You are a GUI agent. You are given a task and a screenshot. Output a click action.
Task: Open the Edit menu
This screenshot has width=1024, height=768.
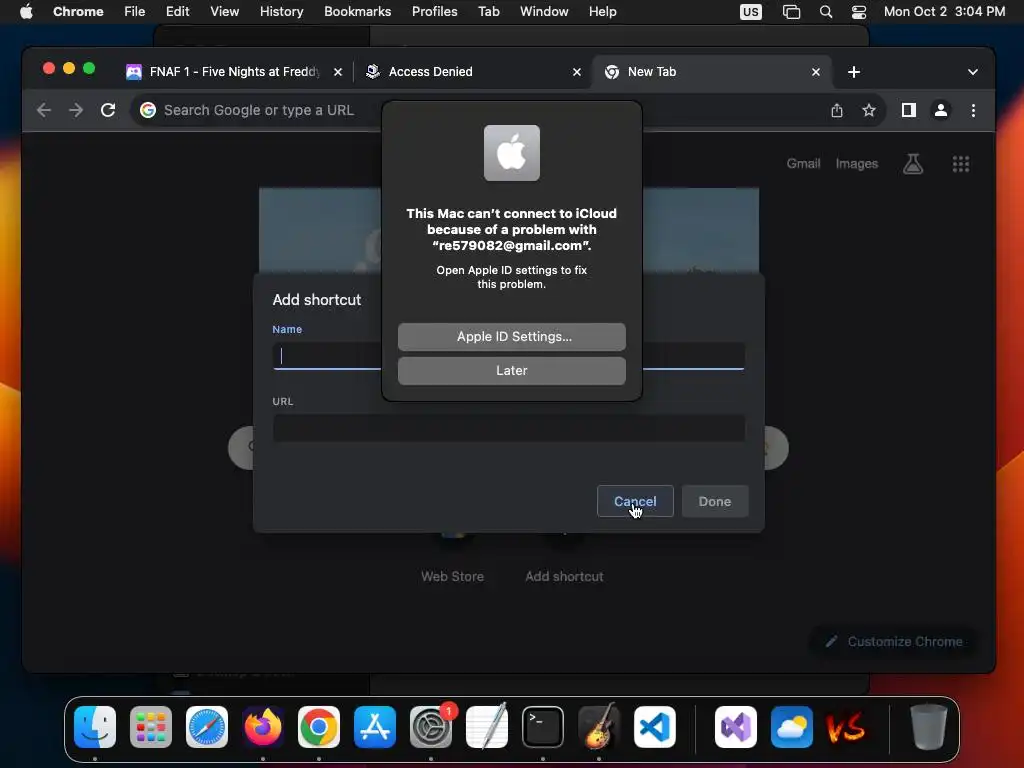177,11
